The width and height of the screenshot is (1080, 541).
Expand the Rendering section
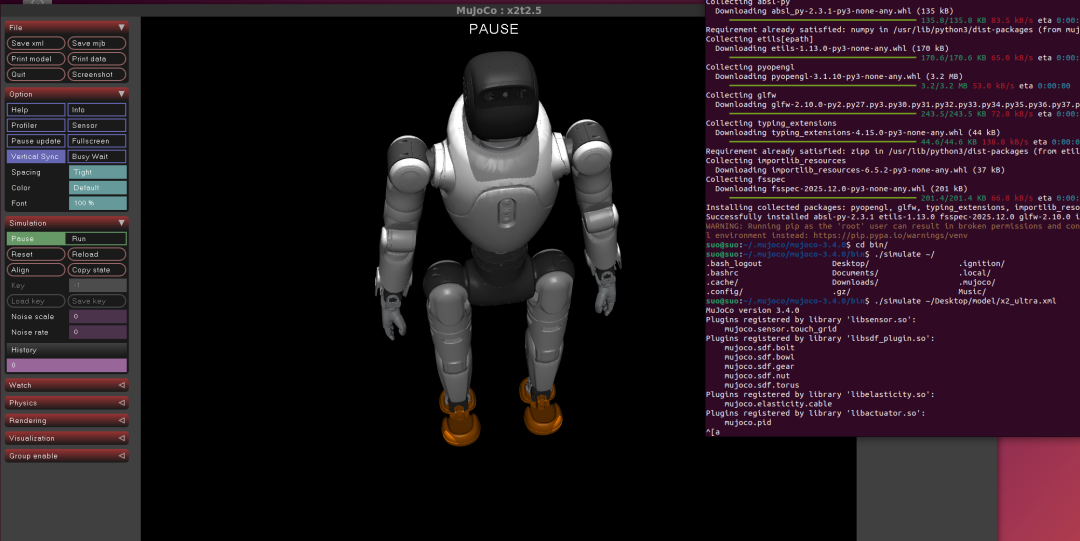67,420
